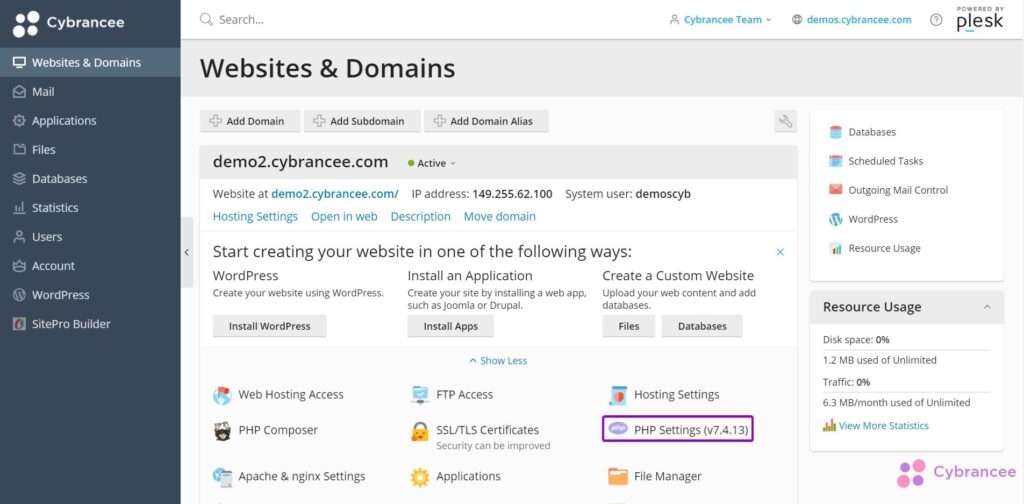Click Open in web link
The width and height of the screenshot is (1024, 504).
pos(344,216)
